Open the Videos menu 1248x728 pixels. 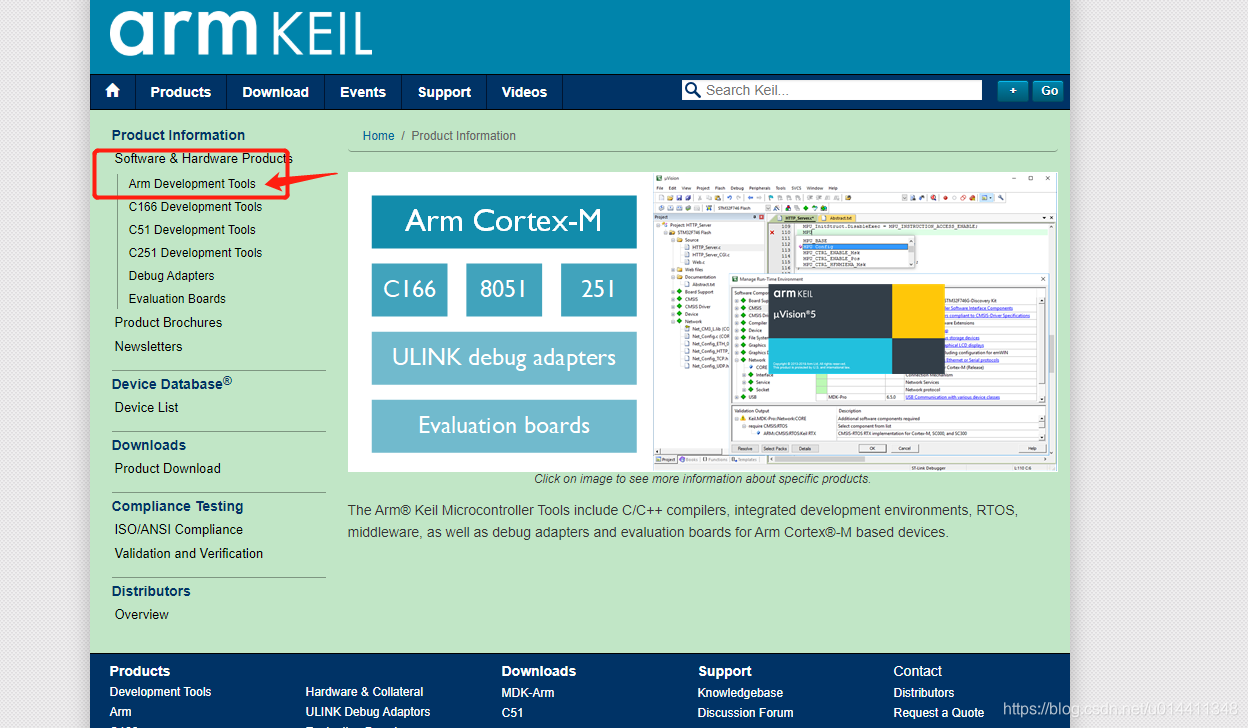tap(524, 92)
